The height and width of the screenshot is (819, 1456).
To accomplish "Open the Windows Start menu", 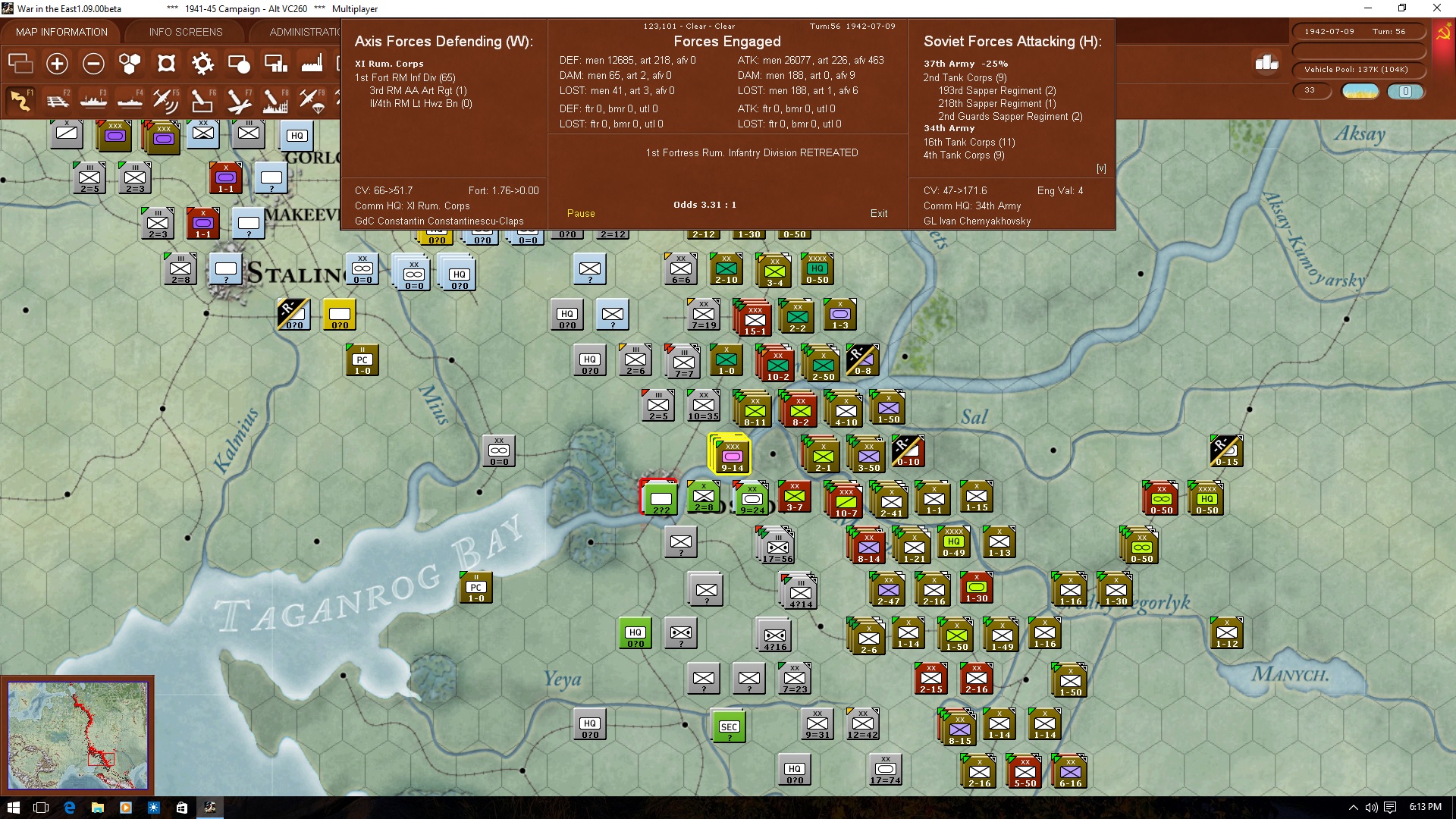I will [x=13, y=808].
